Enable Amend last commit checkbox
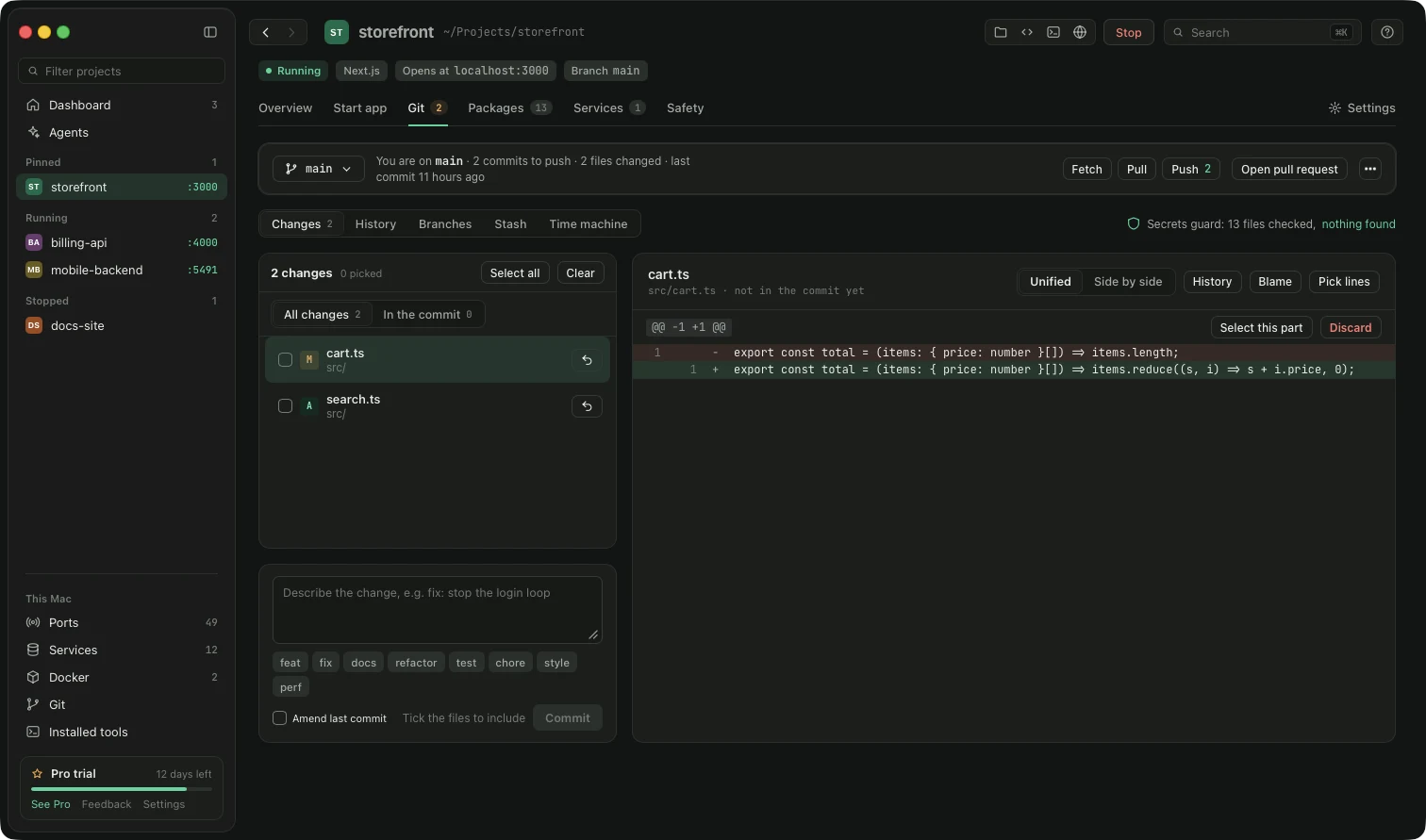This screenshot has width=1426, height=840. pos(280,718)
